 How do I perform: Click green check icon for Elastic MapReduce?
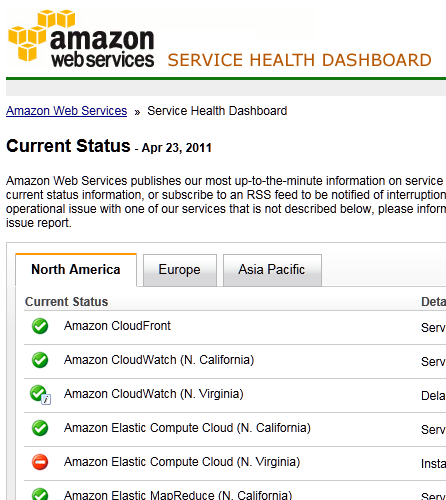pyautogui.click(x=40, y=494)
